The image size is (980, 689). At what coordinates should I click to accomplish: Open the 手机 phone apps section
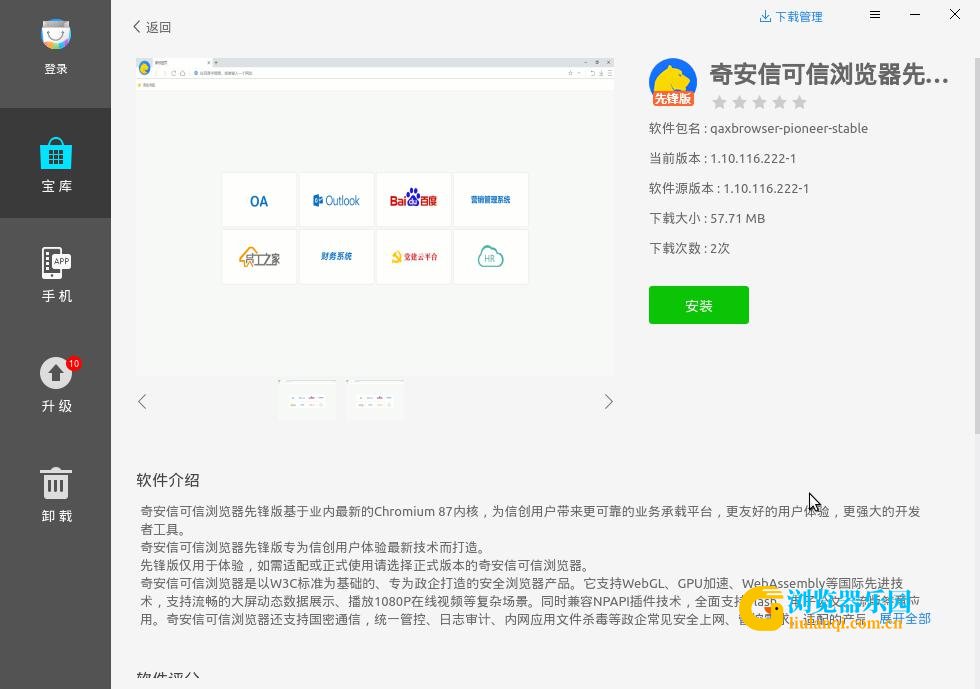(56, 273)
